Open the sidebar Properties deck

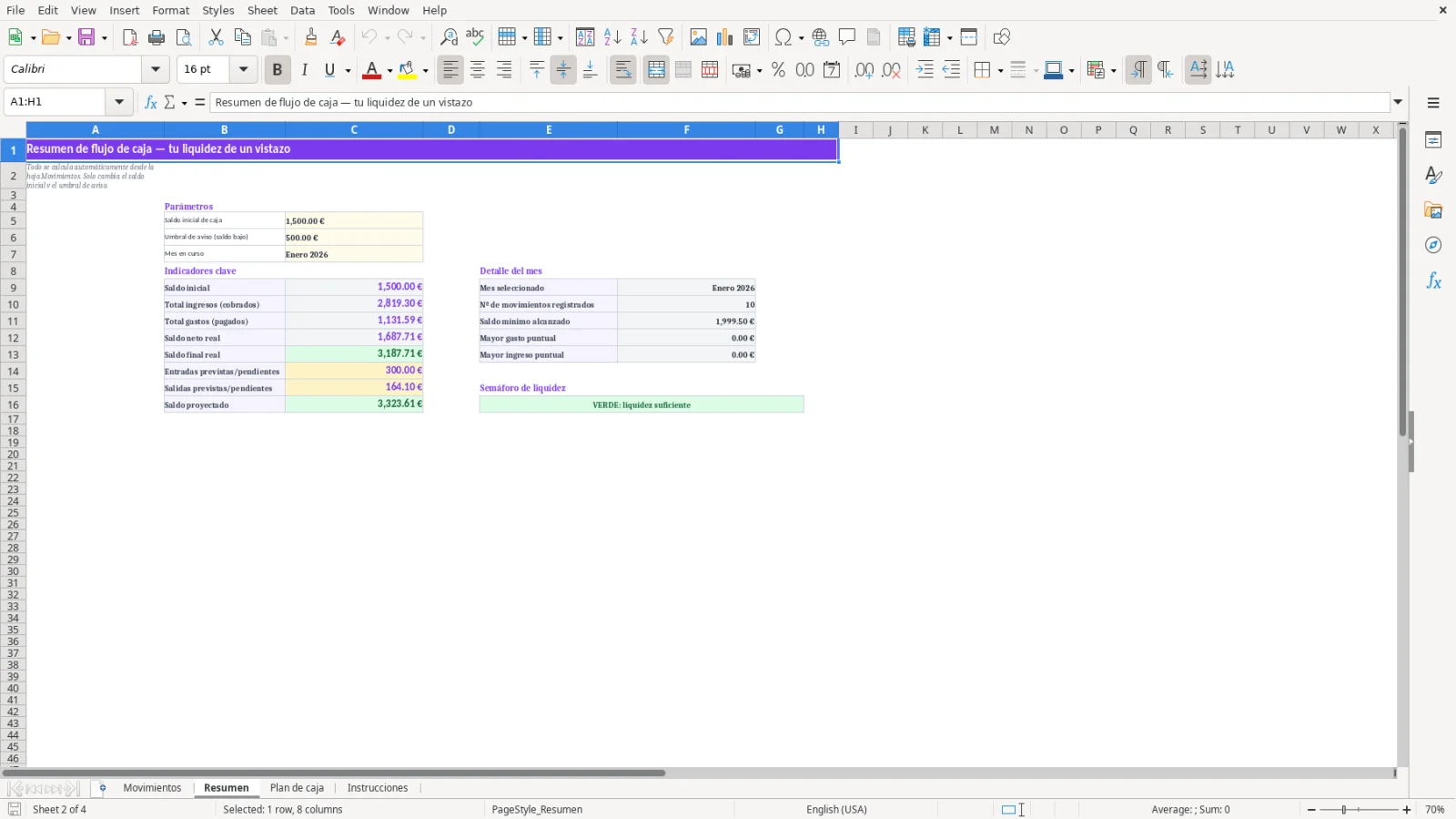click(x=1433, y=140)
